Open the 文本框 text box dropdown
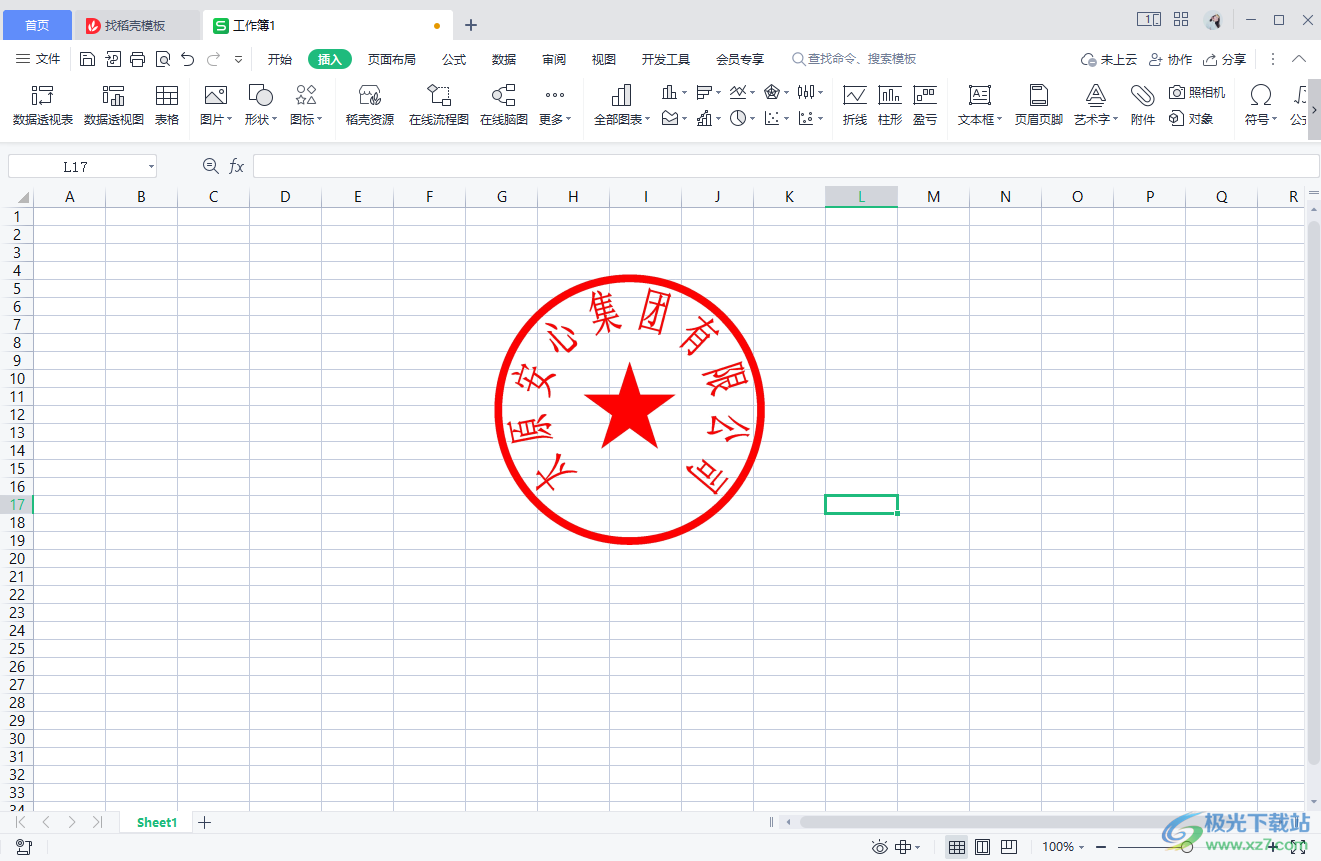1321x861 pixels. pos(980,119)
